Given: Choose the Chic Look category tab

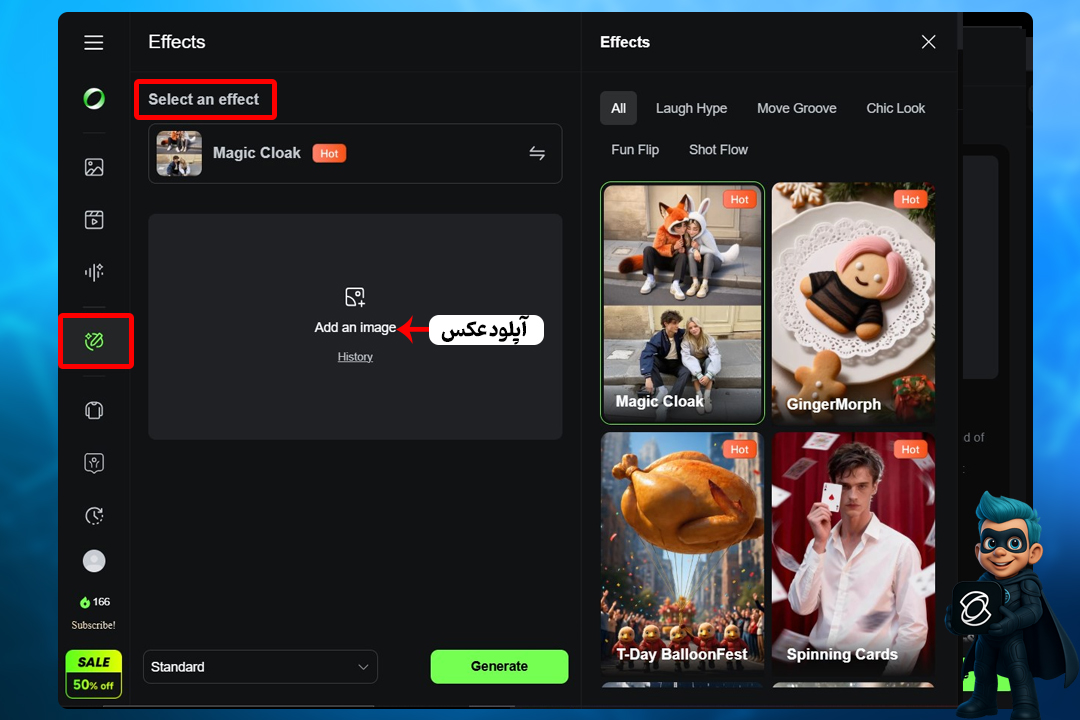Looking at the screenshot, I should (895, 108).
